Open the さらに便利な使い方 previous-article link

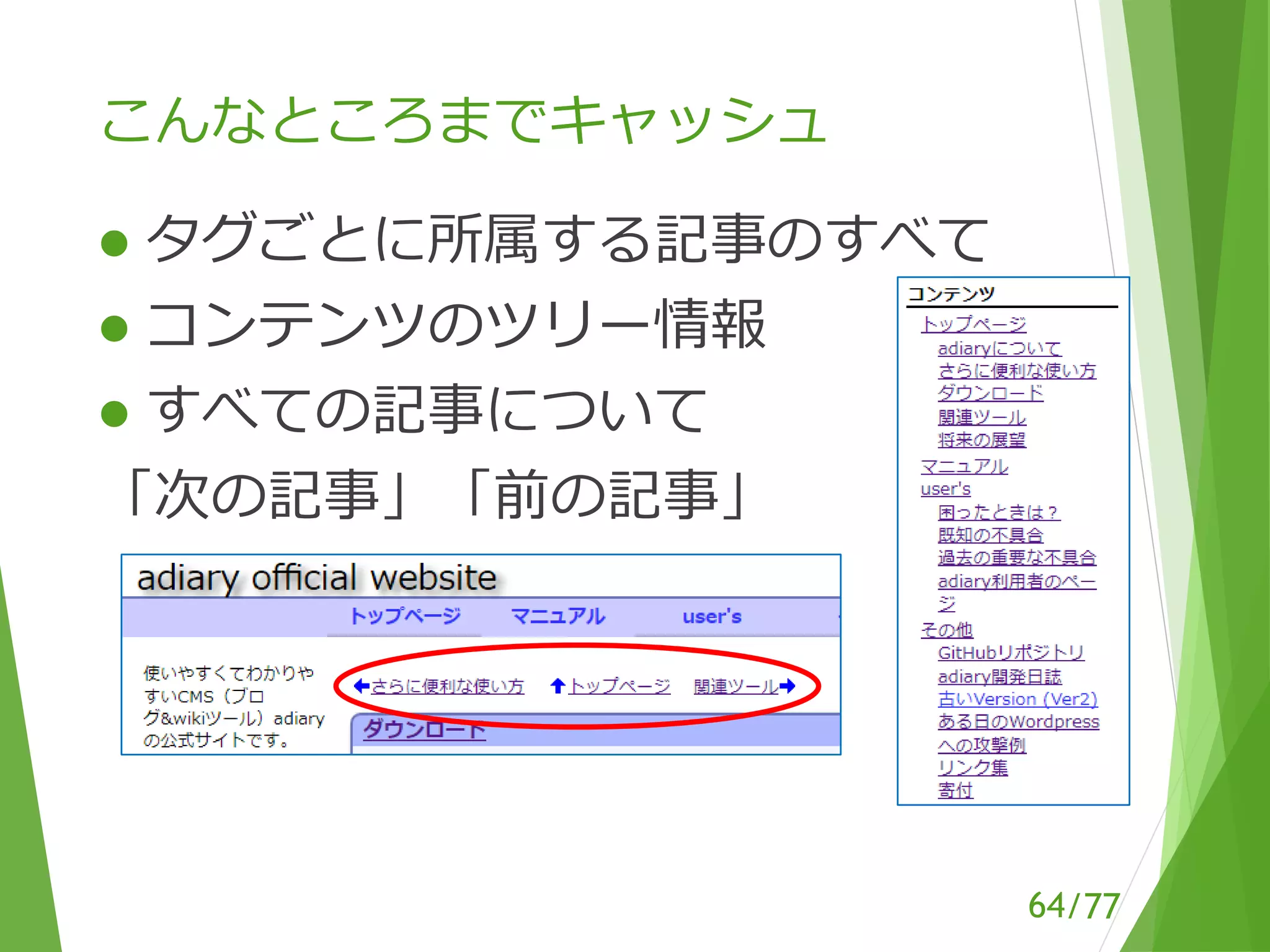pyautogui.click(x=447, y=686)
